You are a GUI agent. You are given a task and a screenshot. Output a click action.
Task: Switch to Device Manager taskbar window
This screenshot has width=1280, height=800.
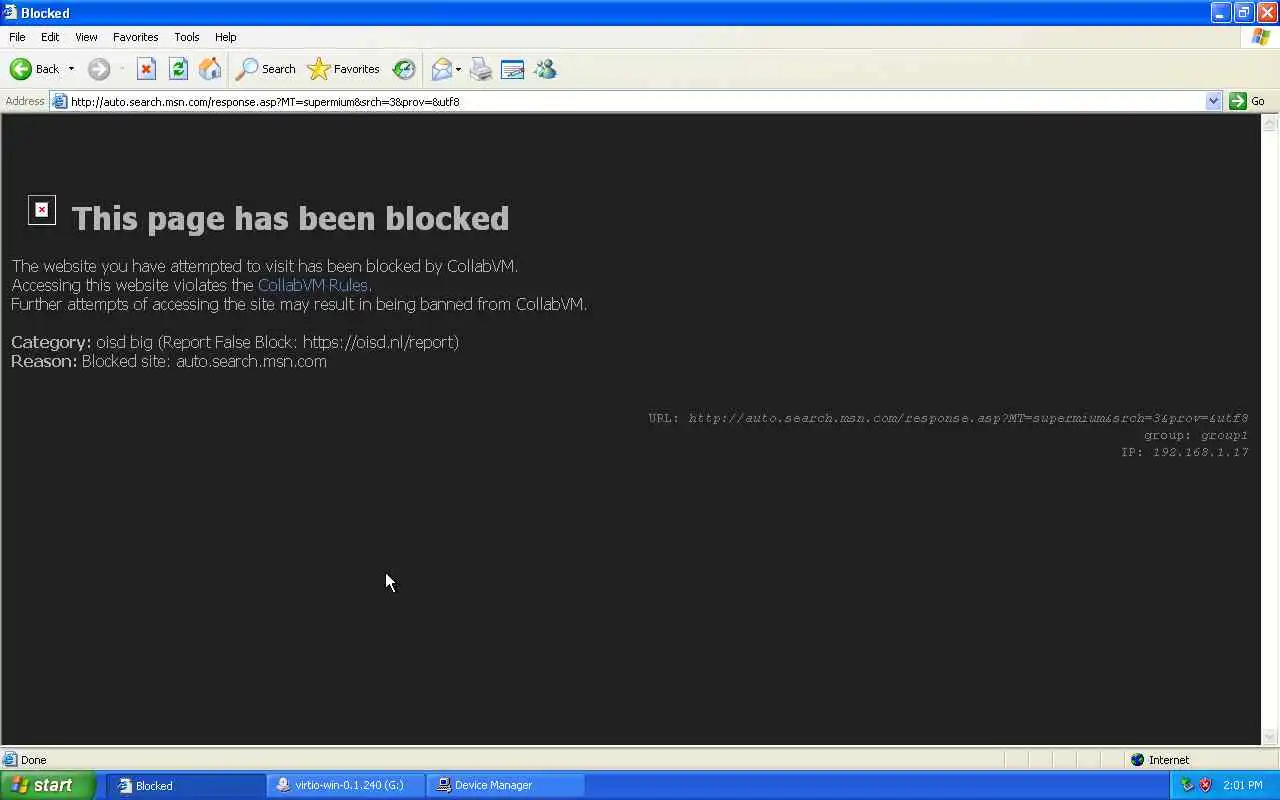[506, 785]
